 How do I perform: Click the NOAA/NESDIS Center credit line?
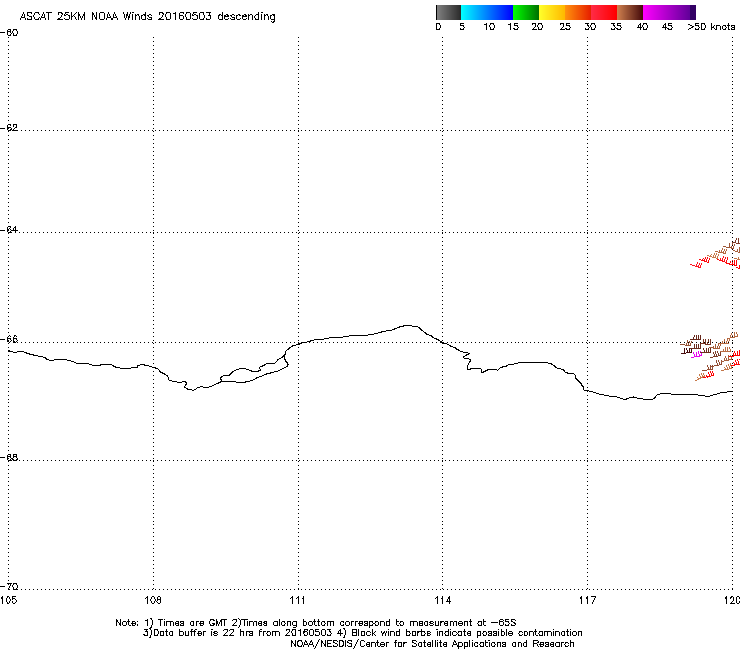pyautogui.click(x=432, y=644)
